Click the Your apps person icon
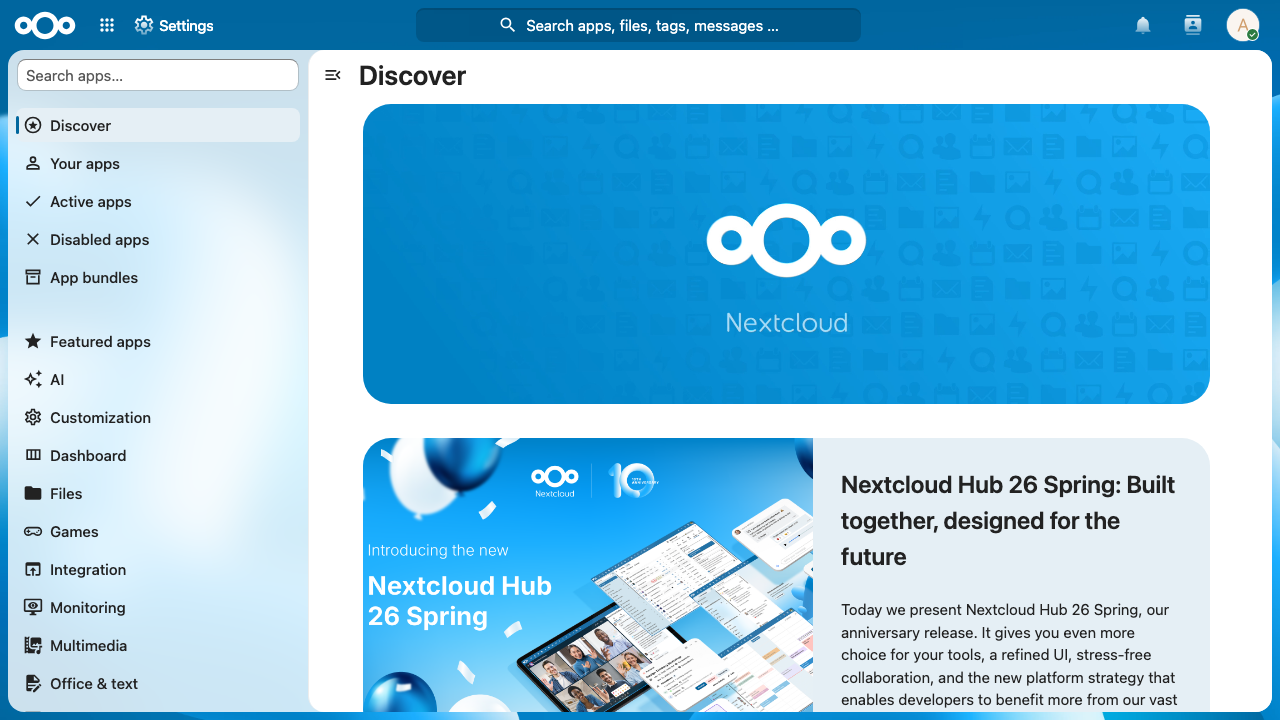1280x720 pixels. point(33,163)
